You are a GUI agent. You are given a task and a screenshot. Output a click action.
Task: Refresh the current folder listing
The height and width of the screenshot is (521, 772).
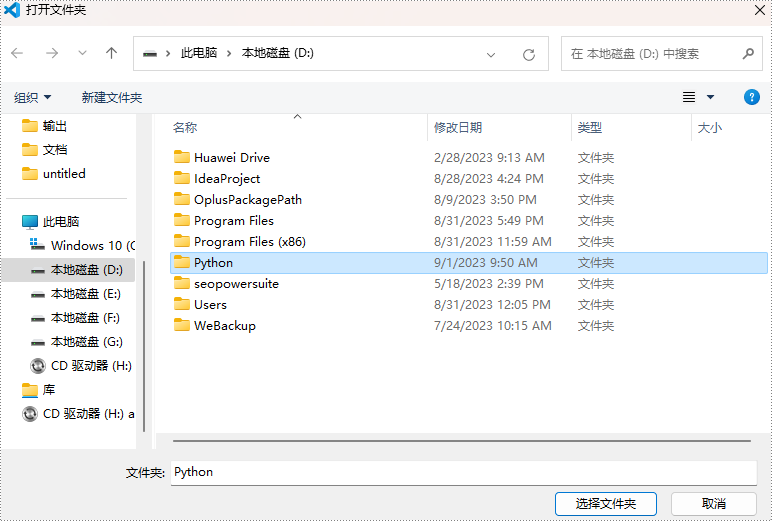point(529,54)
